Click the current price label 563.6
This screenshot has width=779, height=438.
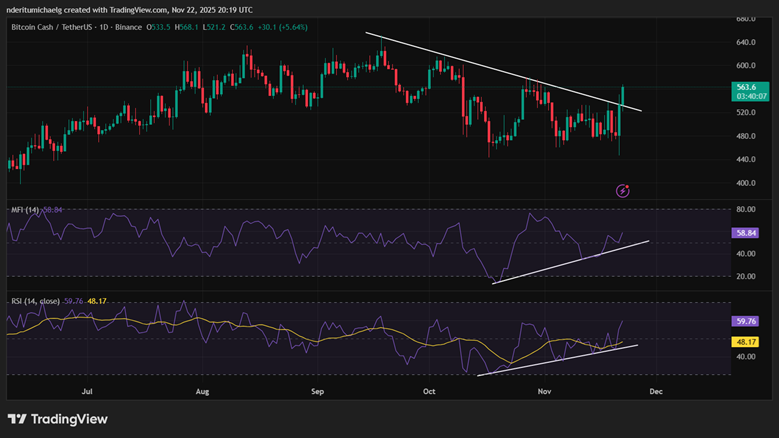pos(749,87)
